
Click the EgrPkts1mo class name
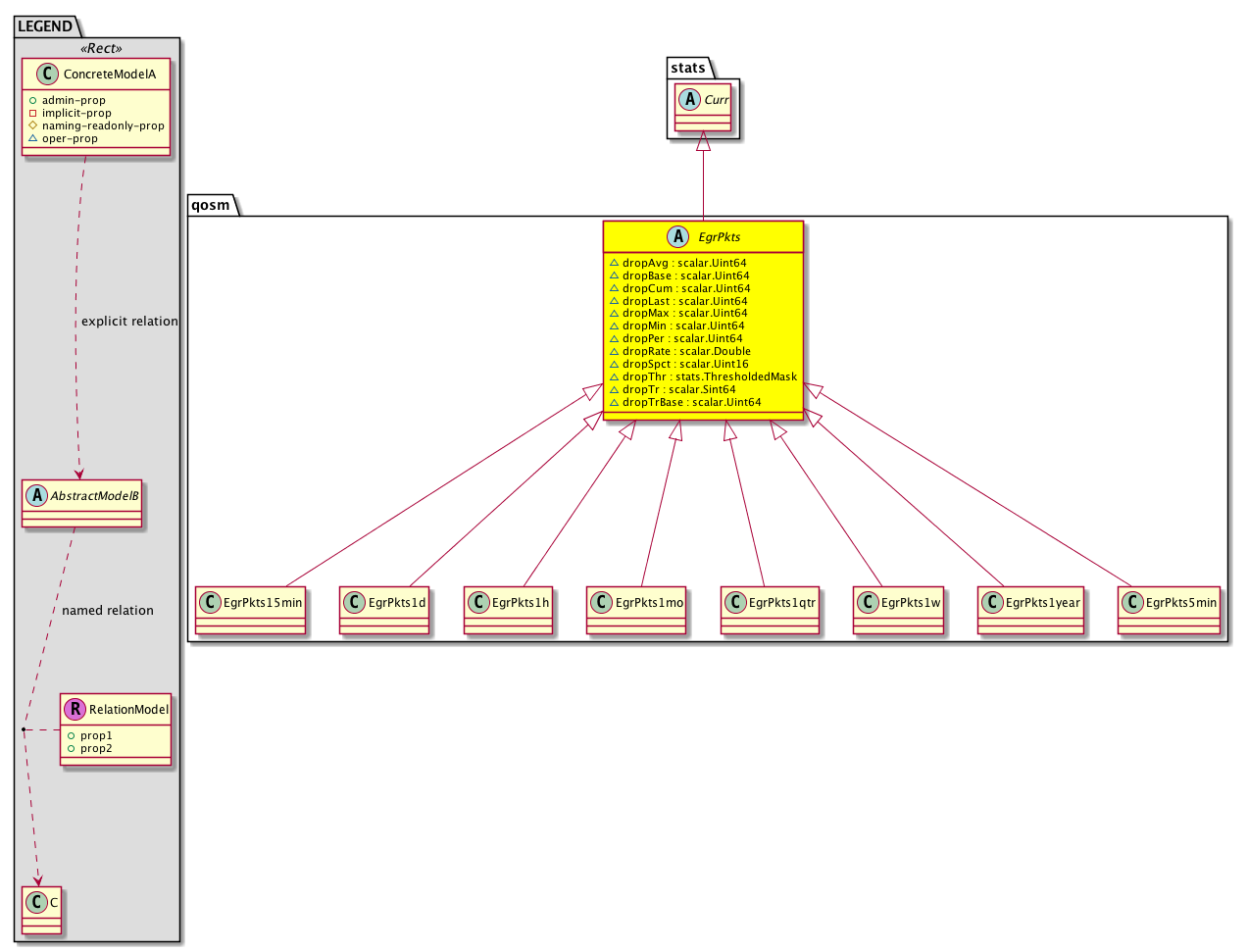pos(649,602)
